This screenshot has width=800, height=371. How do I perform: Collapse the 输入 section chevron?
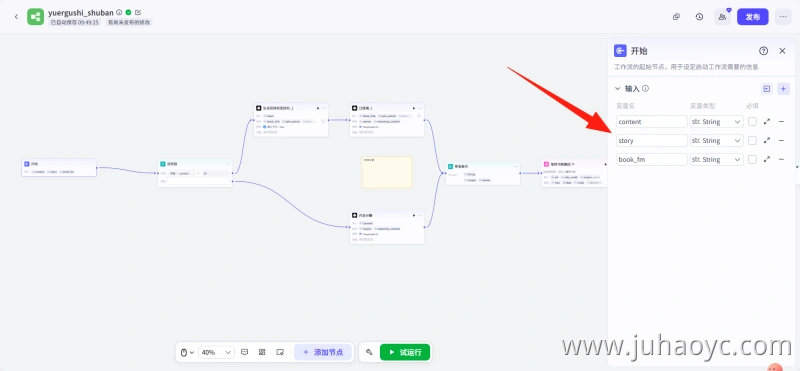(617, 88)
